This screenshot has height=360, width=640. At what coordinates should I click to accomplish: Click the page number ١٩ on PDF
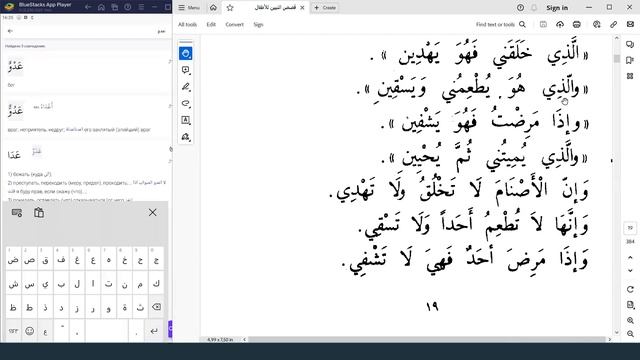(x=432, y=307)
